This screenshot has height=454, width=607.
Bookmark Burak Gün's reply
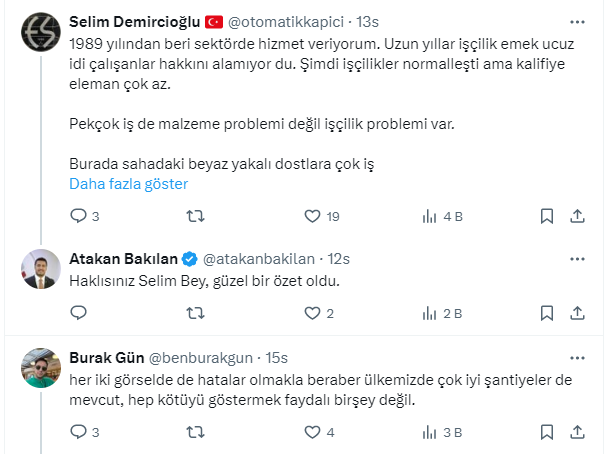pyautogui.click(x=546, y=433)
